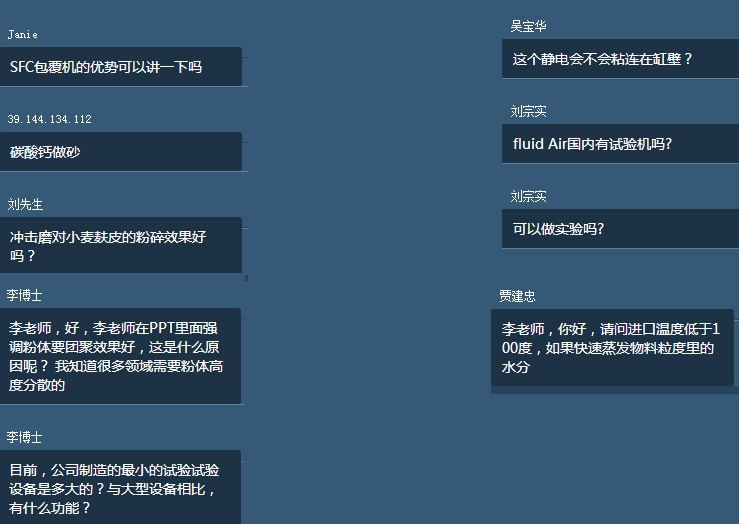Select the fluid Air国内有试验机吗 message
This screenshot has height=524, width=739.
[x=618, y=144]
